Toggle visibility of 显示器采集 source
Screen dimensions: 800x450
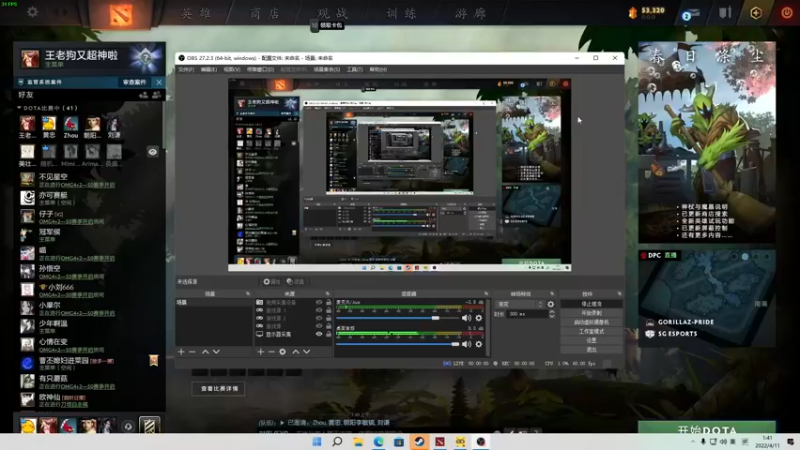point(319,334)
